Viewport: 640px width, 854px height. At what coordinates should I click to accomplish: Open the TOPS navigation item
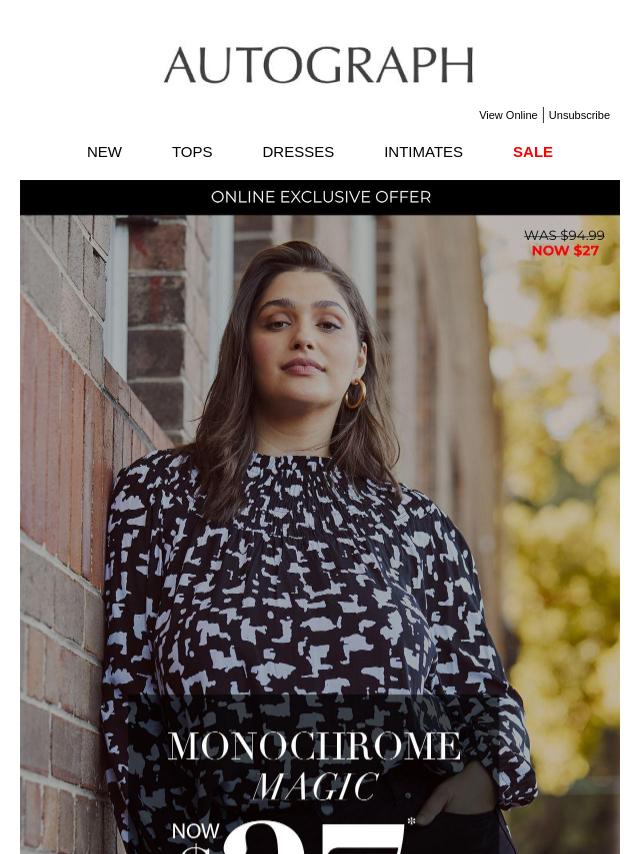coord(192,152)
